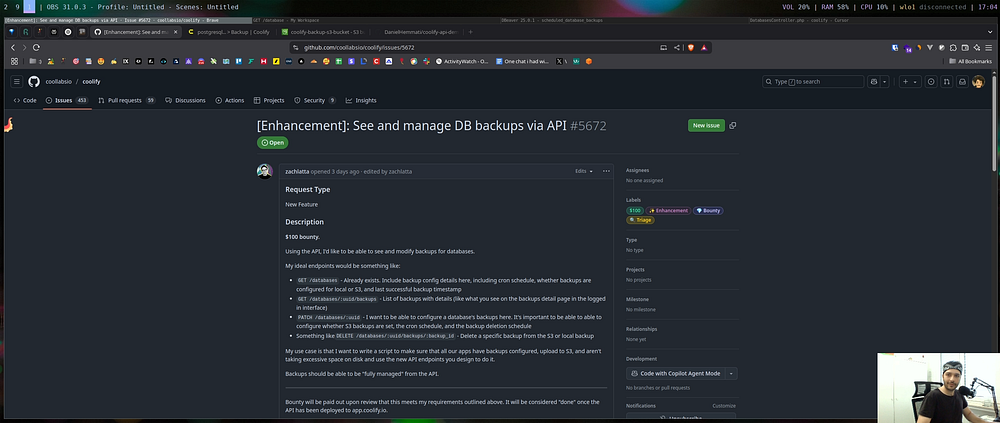Open the Bitwarden extension shield icon
Viewport: 1000px width, 423px height.
(x=895, y=47)
